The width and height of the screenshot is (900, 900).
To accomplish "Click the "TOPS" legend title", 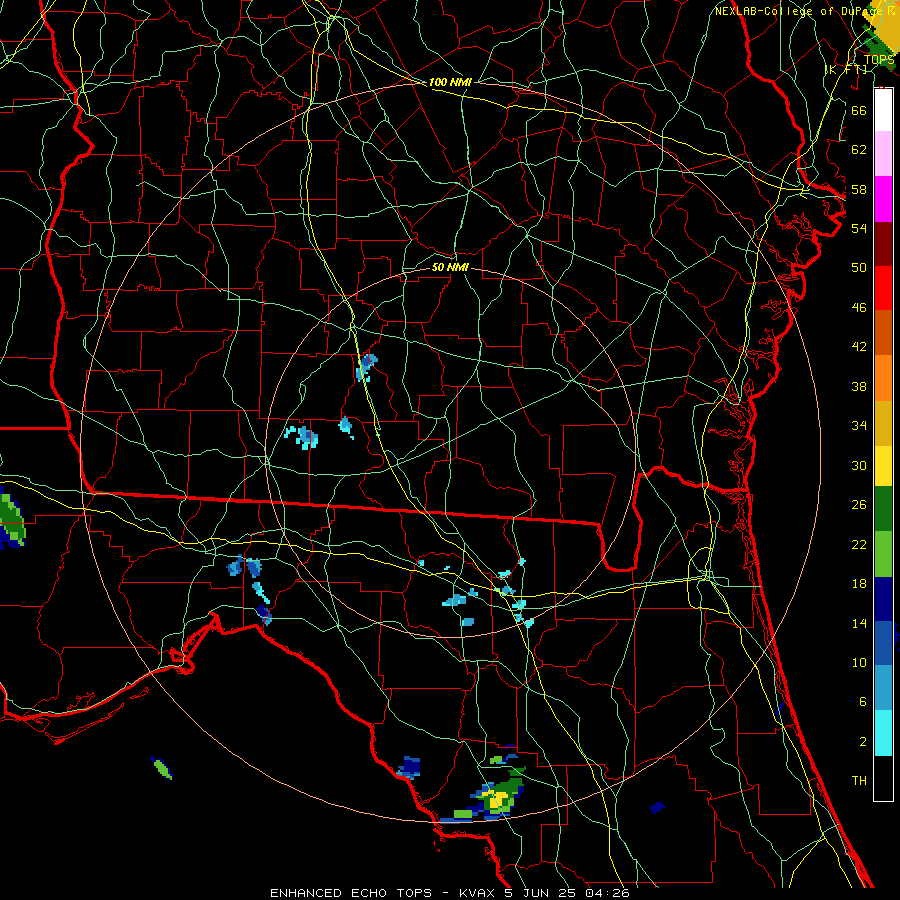I will [879, 60].
